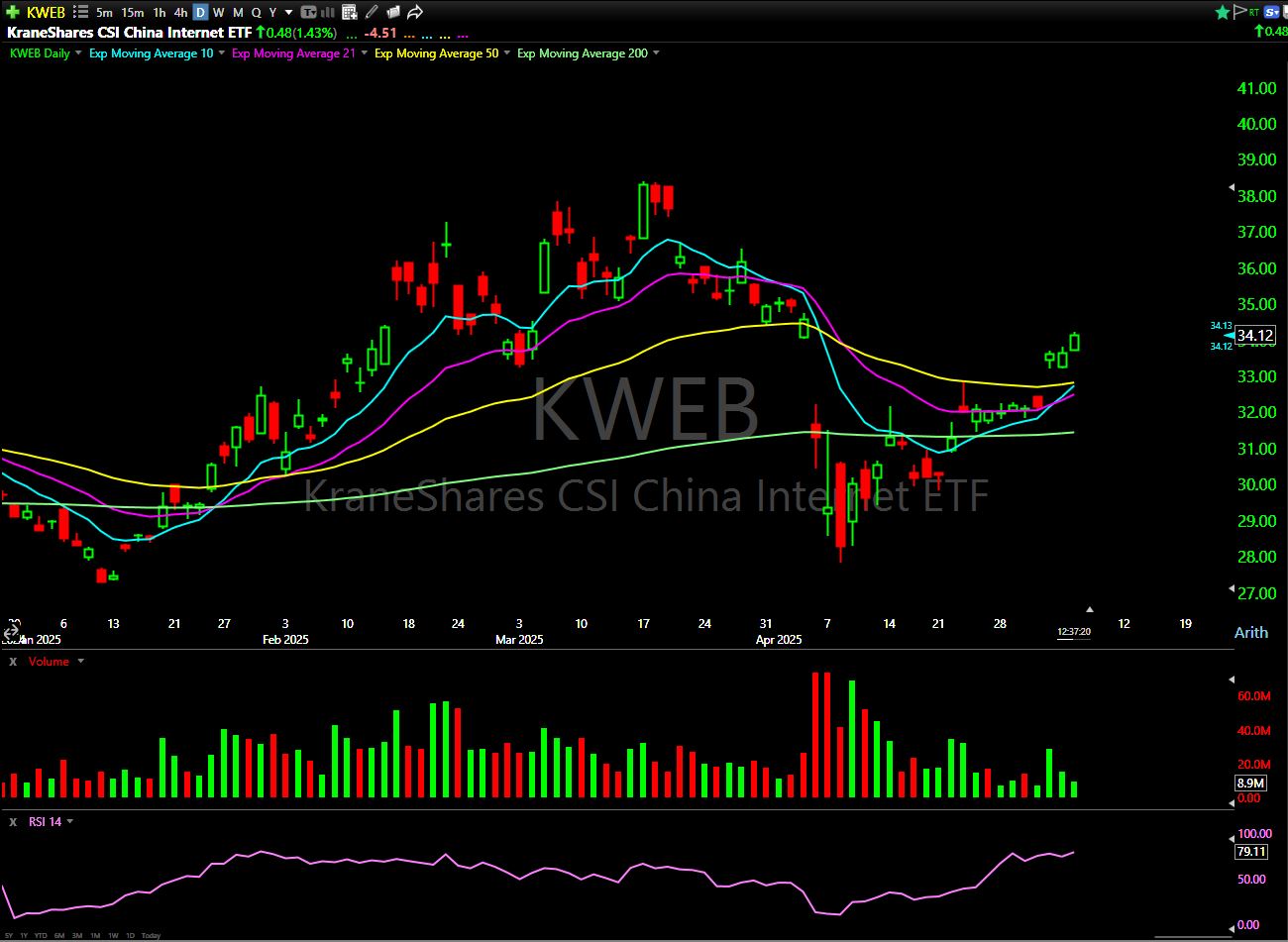Open the RSI 14 indicator dropdown

(70, 822)
